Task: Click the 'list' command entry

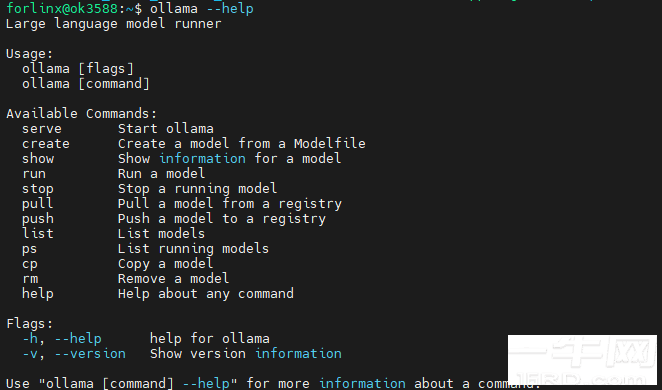Action: coord(38,234)
